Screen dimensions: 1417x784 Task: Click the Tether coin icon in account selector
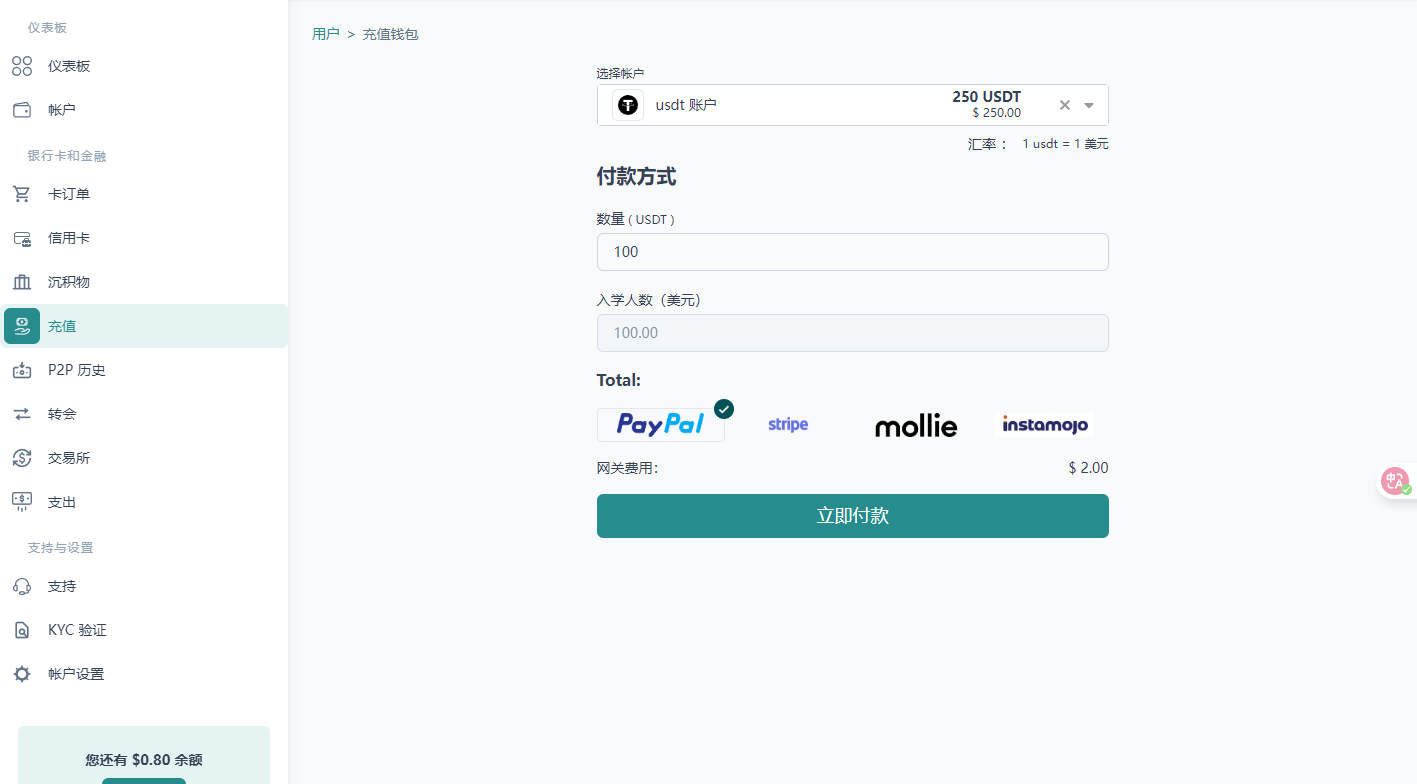[628, 105]
